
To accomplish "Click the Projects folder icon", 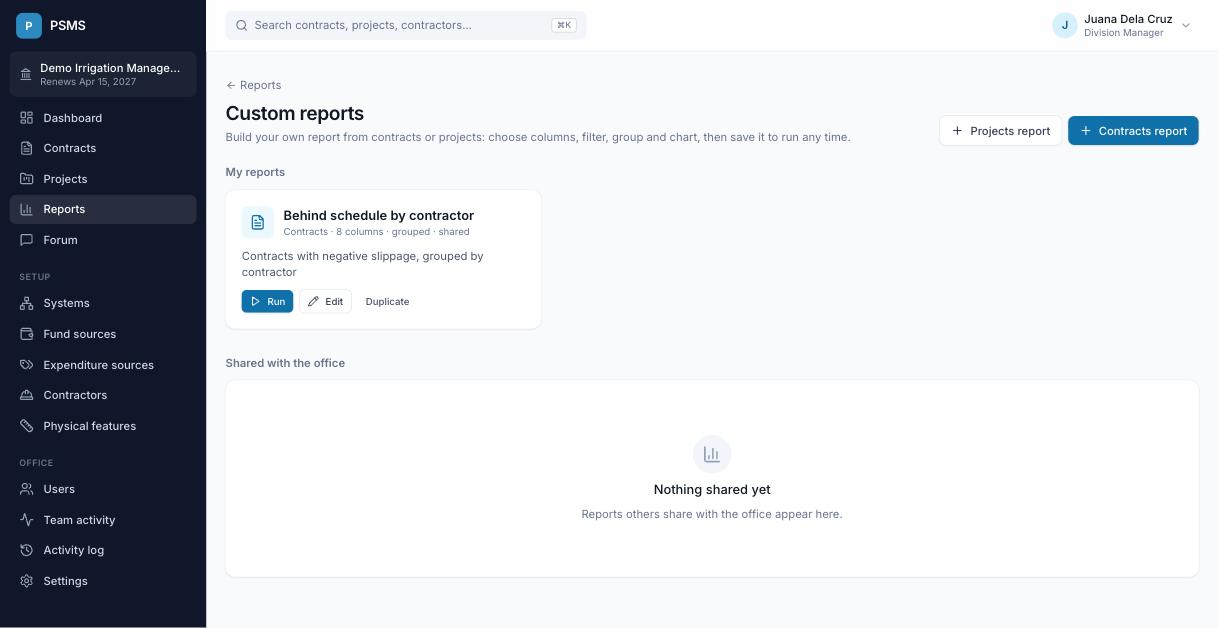I will tap(27, 179).
